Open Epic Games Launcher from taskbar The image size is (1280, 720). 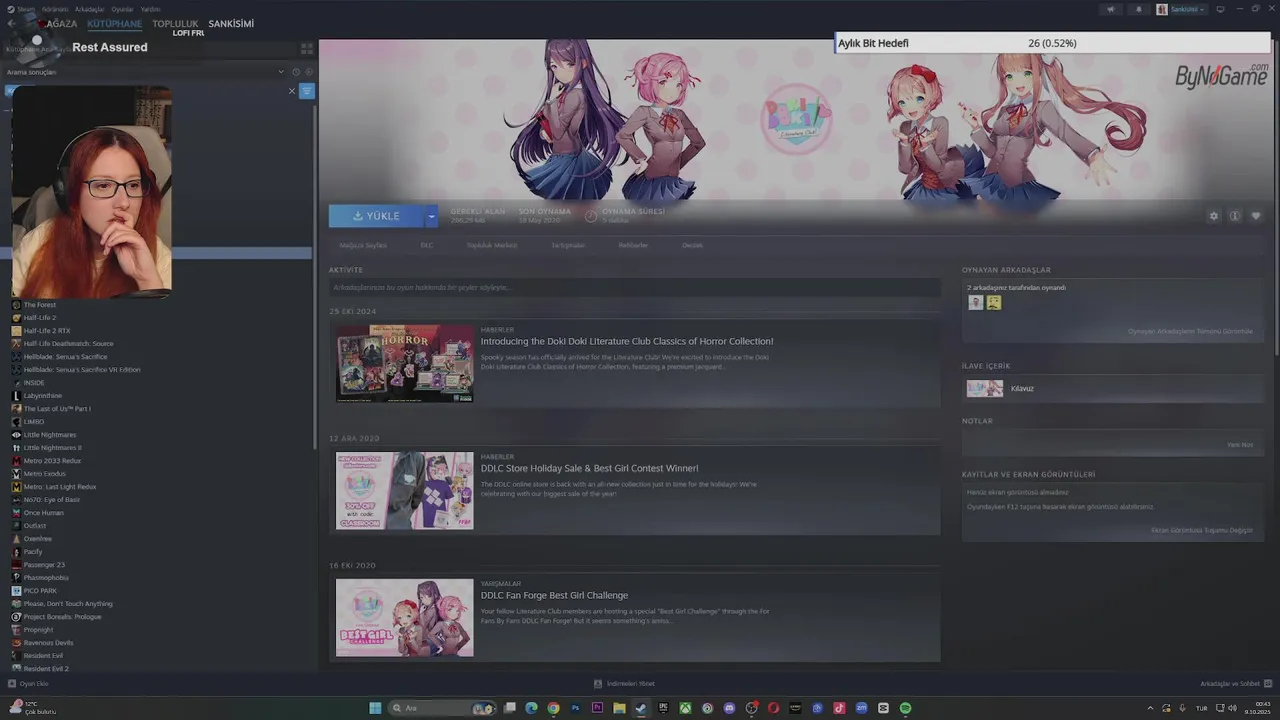[x=663, y=708]
